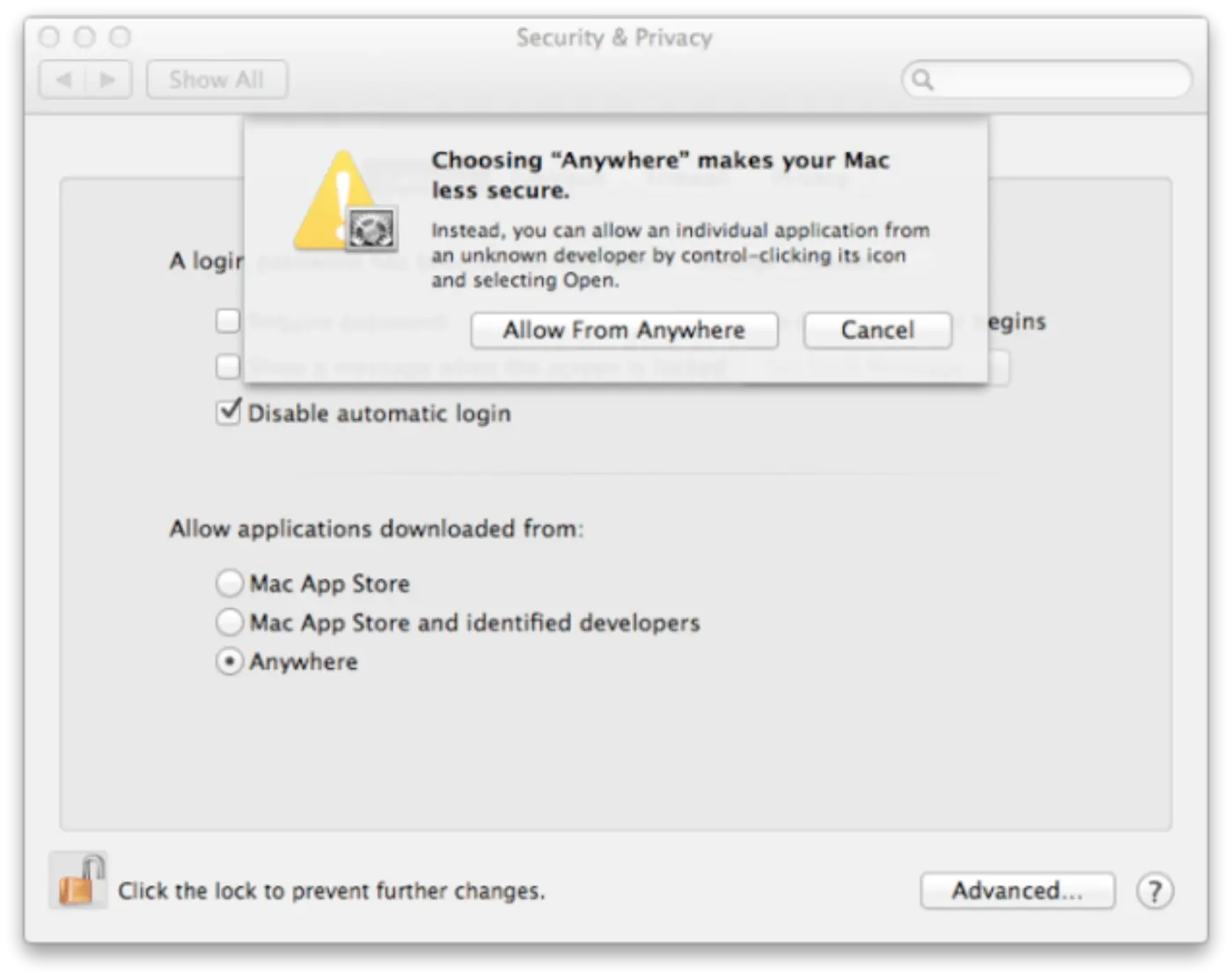Toggle Disable automatic login checkbox

tap(228, 412)
